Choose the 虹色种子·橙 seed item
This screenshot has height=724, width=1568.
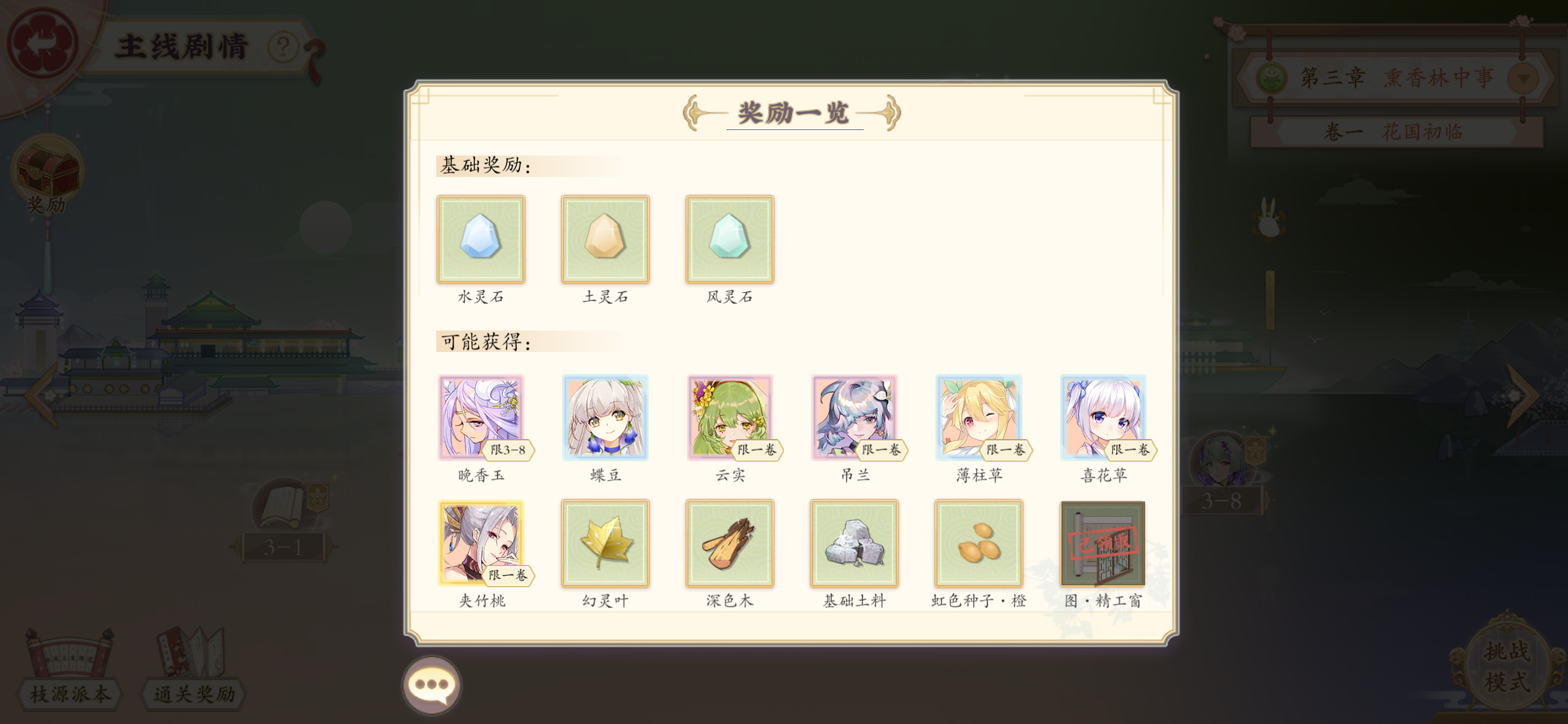[979, 543]
